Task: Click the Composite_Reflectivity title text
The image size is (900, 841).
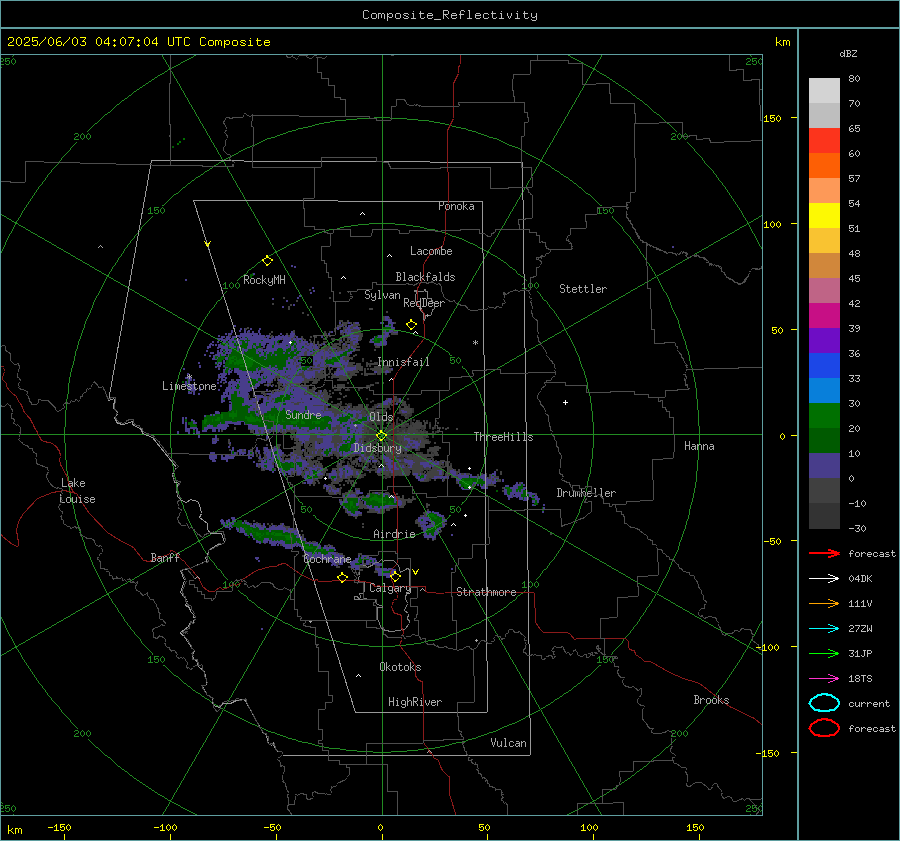Action: (x=450, y=15)
